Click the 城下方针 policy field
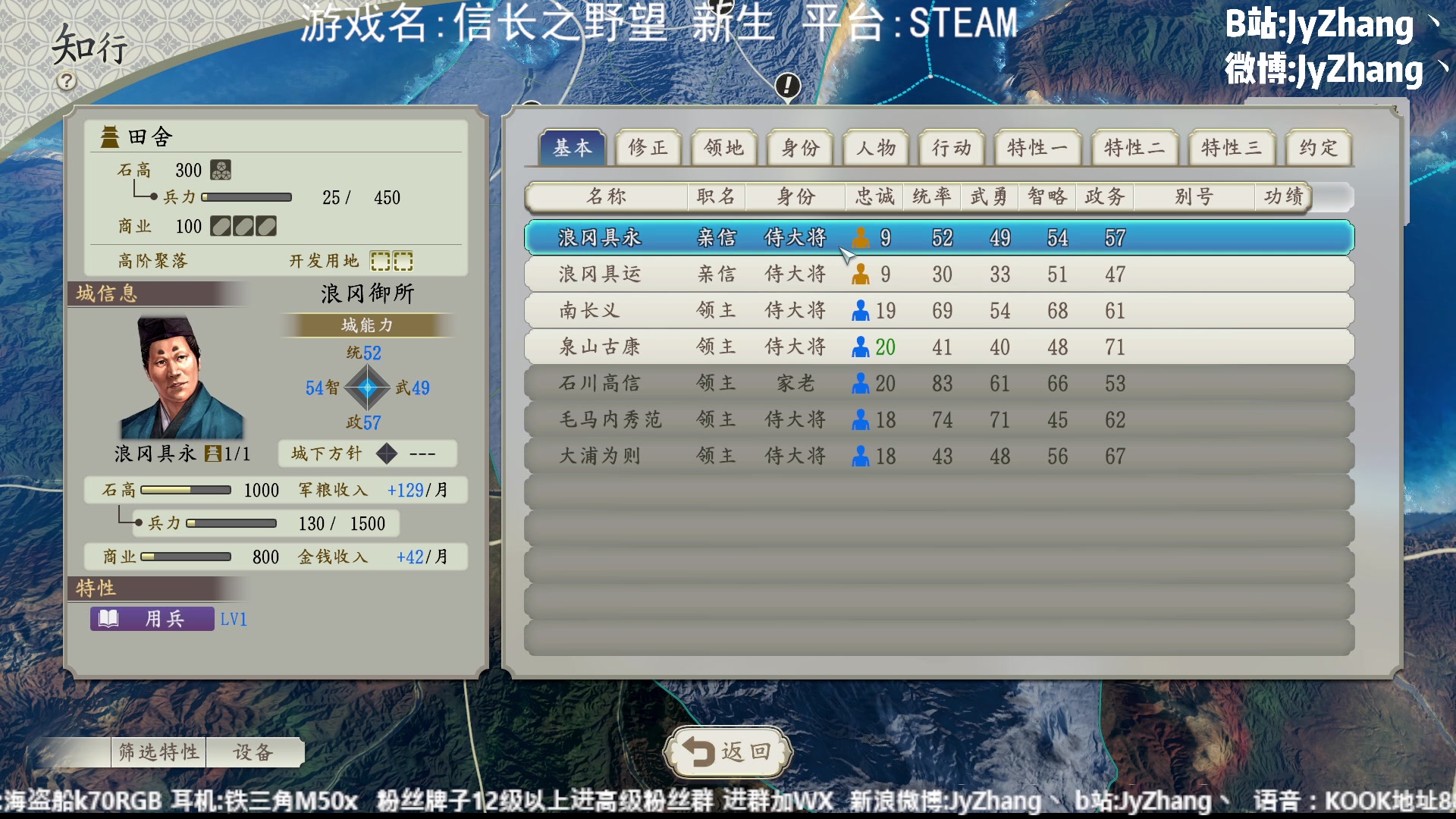The width and height of the screenshot is (1456, 819). pos(367,453)
